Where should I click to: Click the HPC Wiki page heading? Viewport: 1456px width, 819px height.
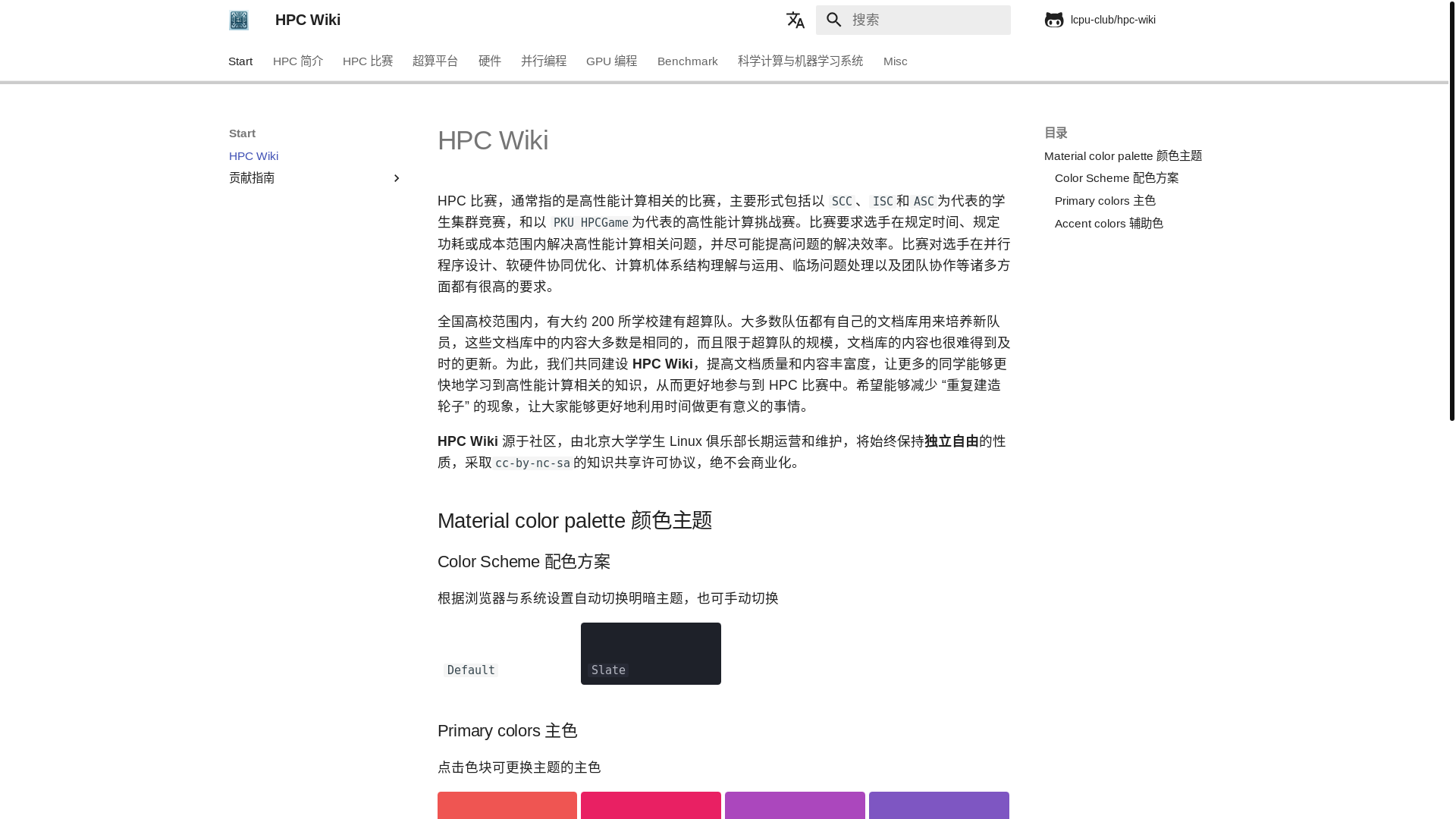point(493,140)
